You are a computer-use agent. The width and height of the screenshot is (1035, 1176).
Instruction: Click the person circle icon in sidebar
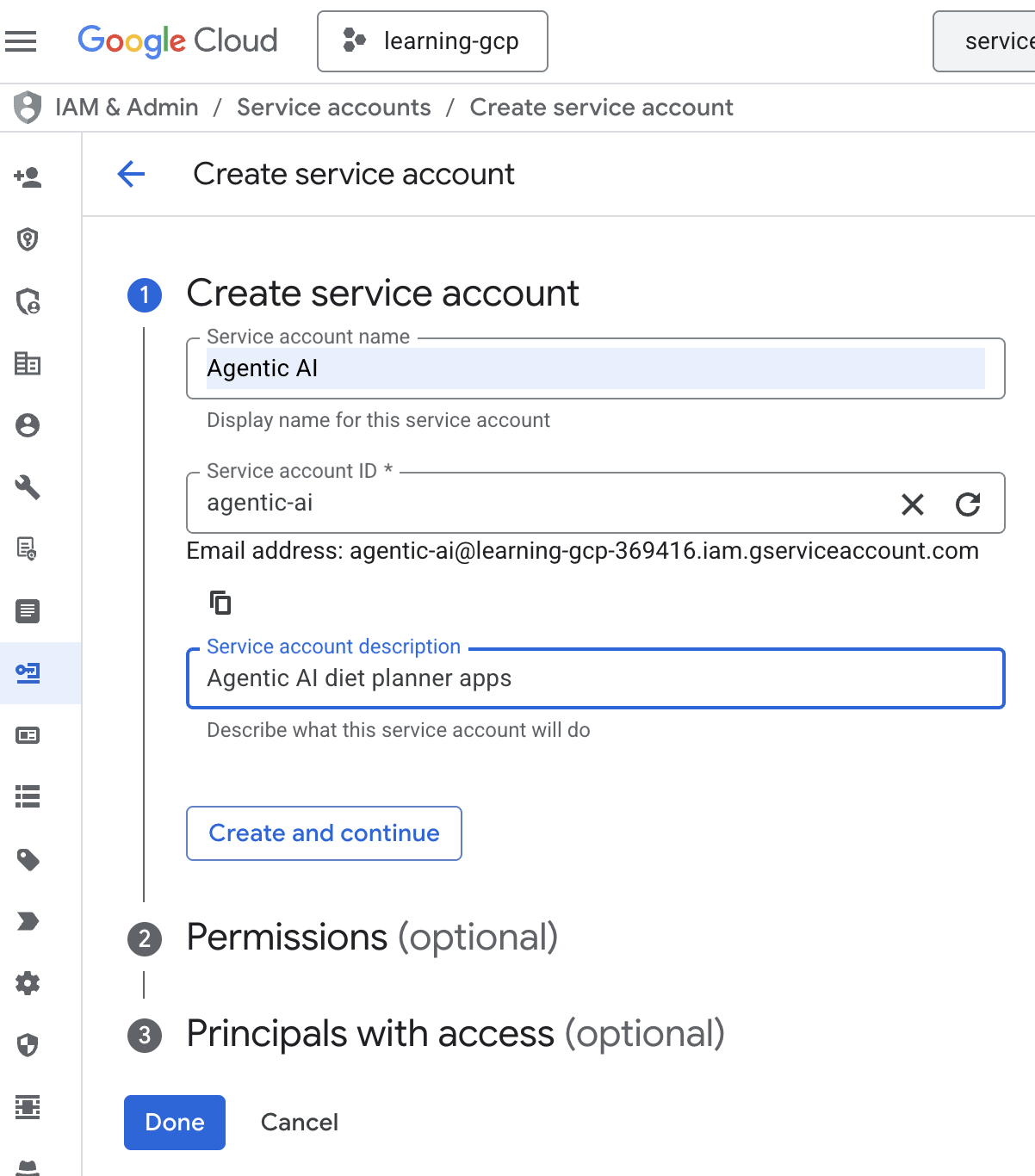(x=28, y=425)
